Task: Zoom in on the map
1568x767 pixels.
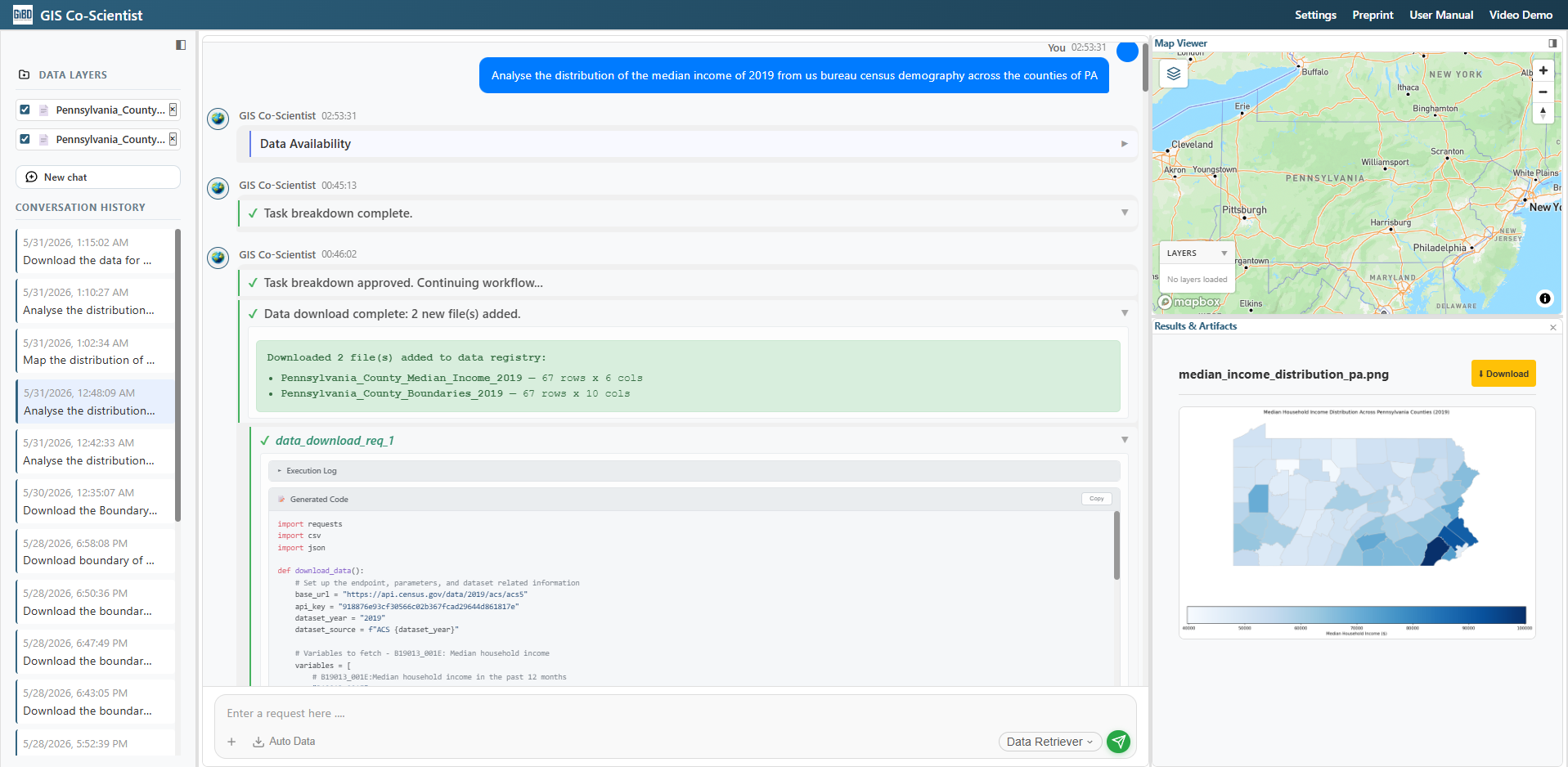Action: 1543,70
